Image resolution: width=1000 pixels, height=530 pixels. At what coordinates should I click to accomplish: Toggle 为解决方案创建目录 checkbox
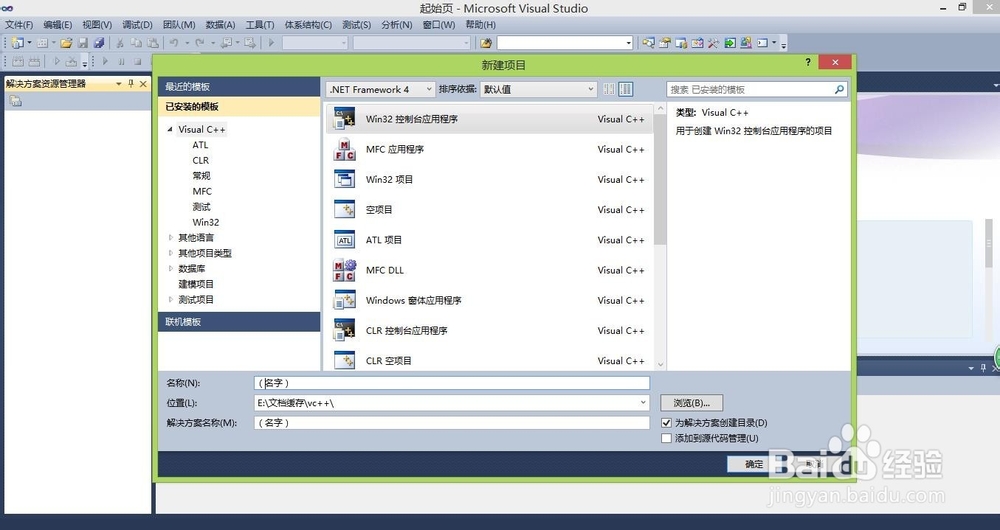[666, 423]
